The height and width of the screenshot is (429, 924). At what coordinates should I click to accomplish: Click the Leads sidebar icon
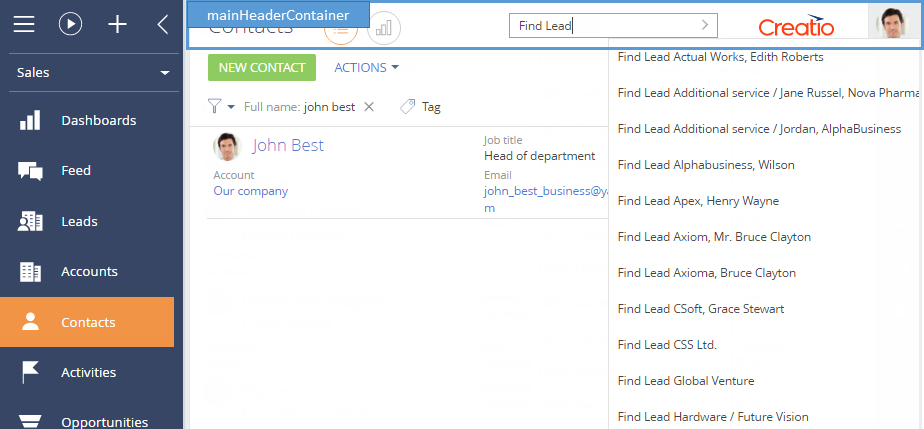coord(30,221)
